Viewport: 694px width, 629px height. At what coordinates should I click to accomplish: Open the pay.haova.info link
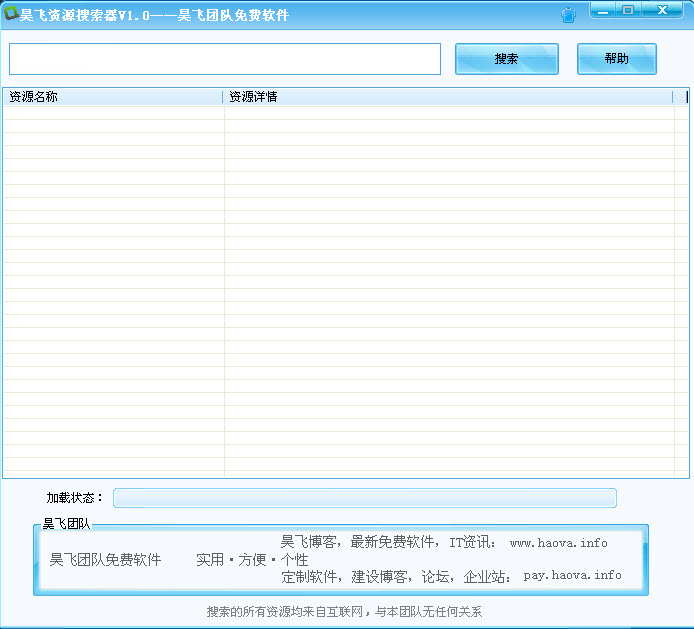(x=572, y=576)
